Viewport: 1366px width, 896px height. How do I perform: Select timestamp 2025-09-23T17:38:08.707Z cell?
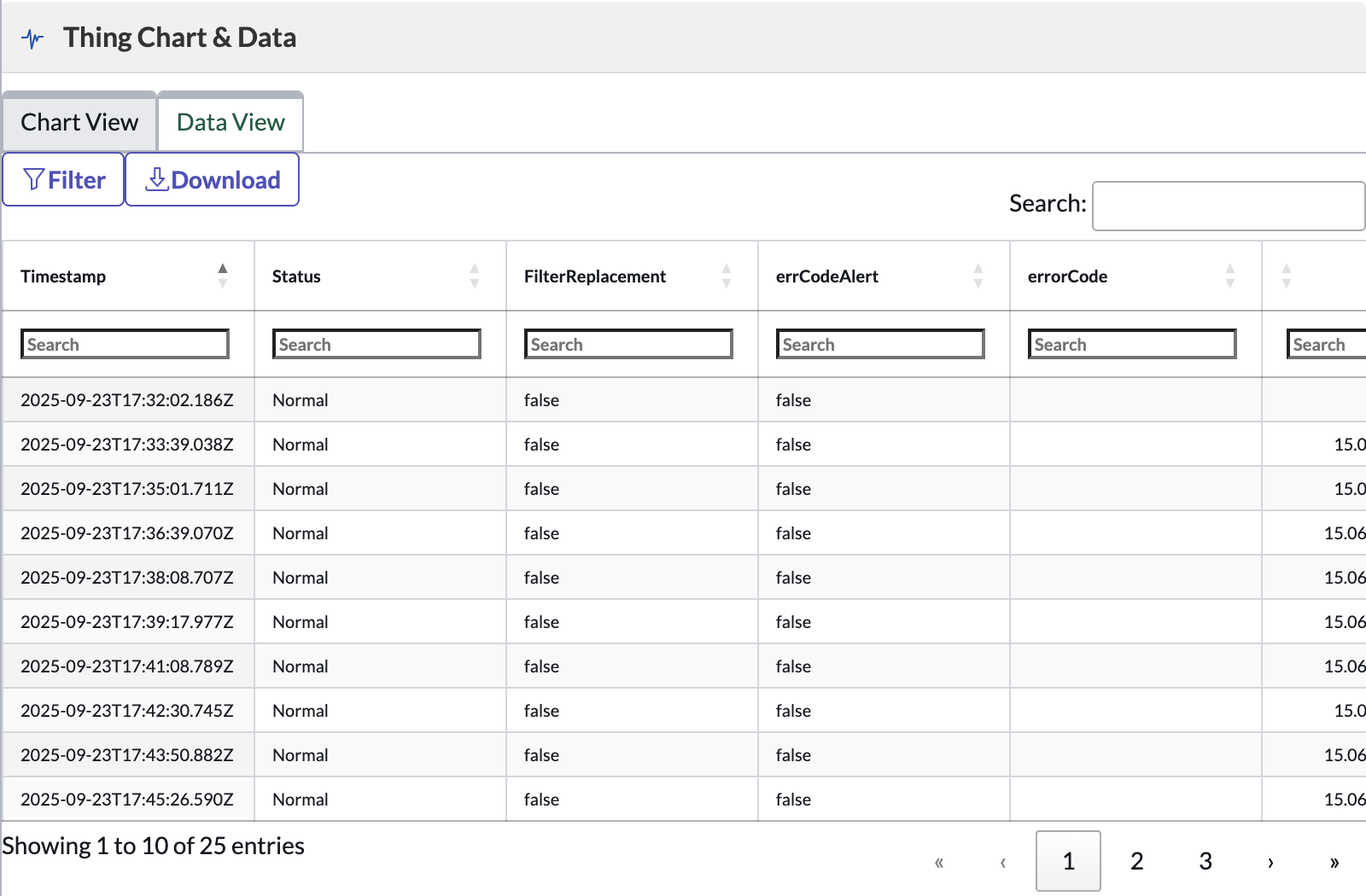pyautogui.click(x=127, y=578)
